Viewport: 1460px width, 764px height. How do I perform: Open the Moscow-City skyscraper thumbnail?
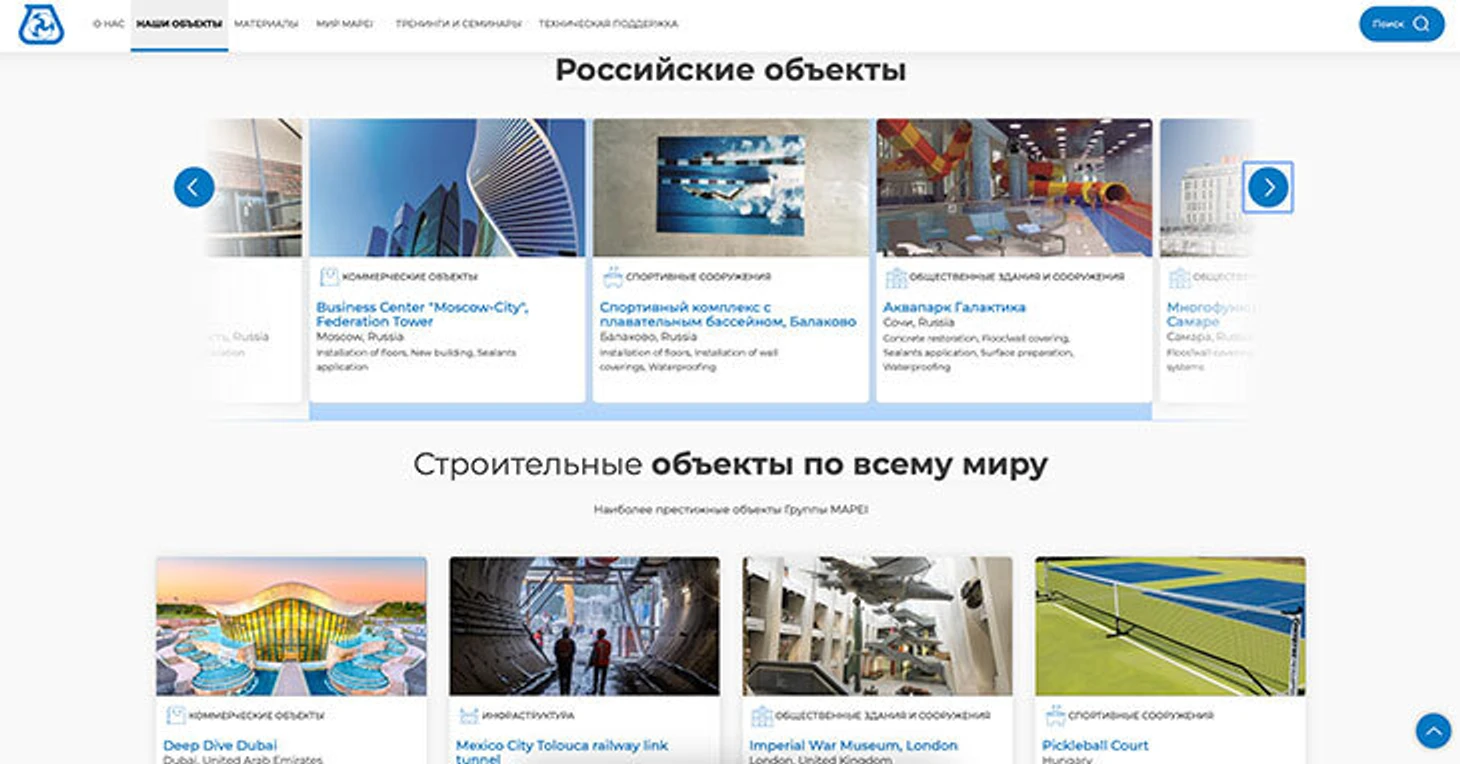click(x=447, y=188)
